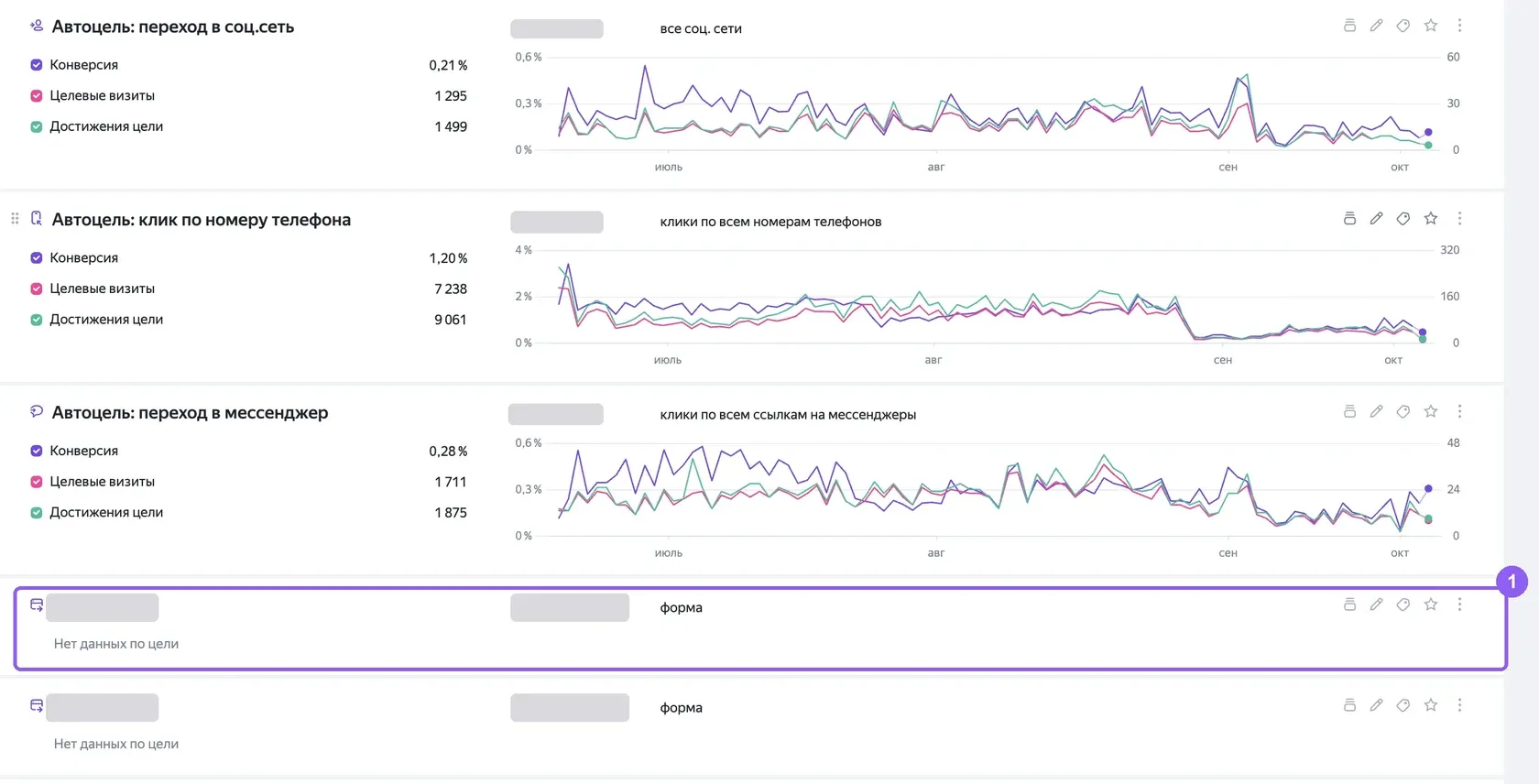Screen dimensions: 1539x784
Task: Toggle 'Конверсия' checkbox for 'переход в соц.сеть'
Action: click(37, 65)
